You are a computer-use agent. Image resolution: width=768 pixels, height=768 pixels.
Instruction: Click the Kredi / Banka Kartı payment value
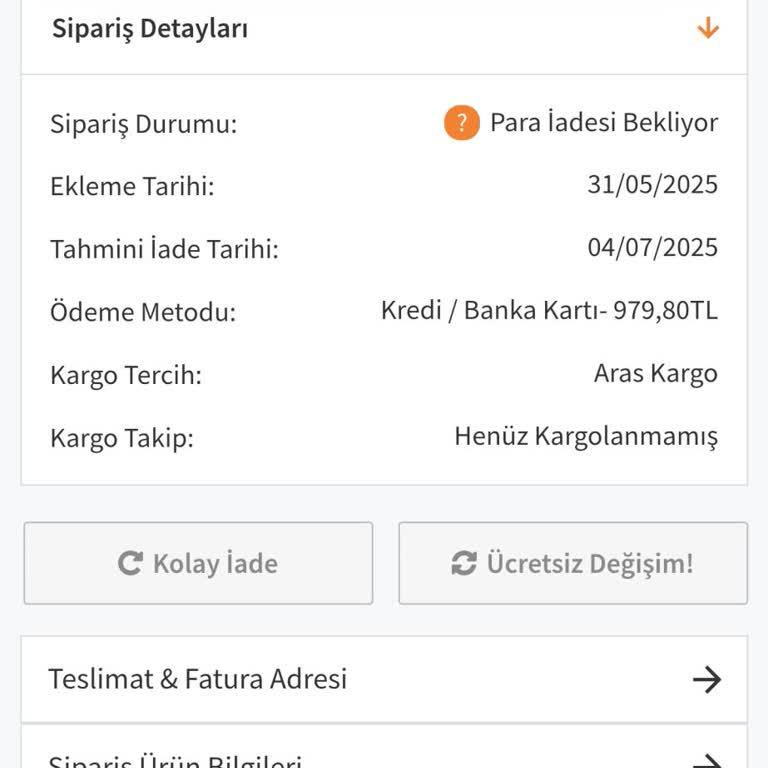[x=549, y=311]
